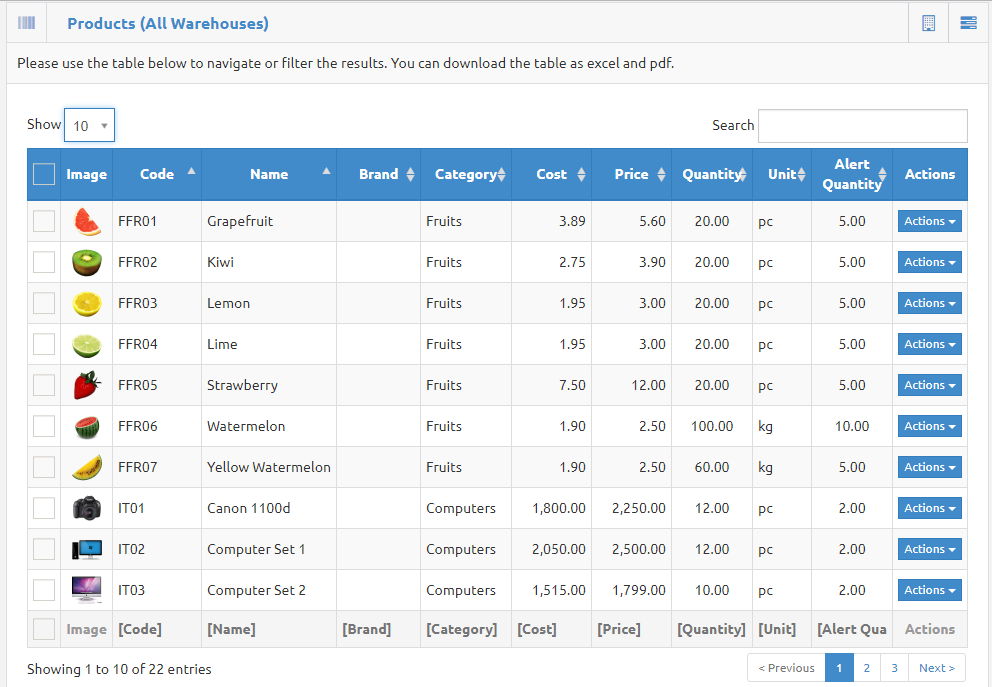Sort table by Code column header
The width and height of the screenshot is (992, 687).
(x=157, y=175)
